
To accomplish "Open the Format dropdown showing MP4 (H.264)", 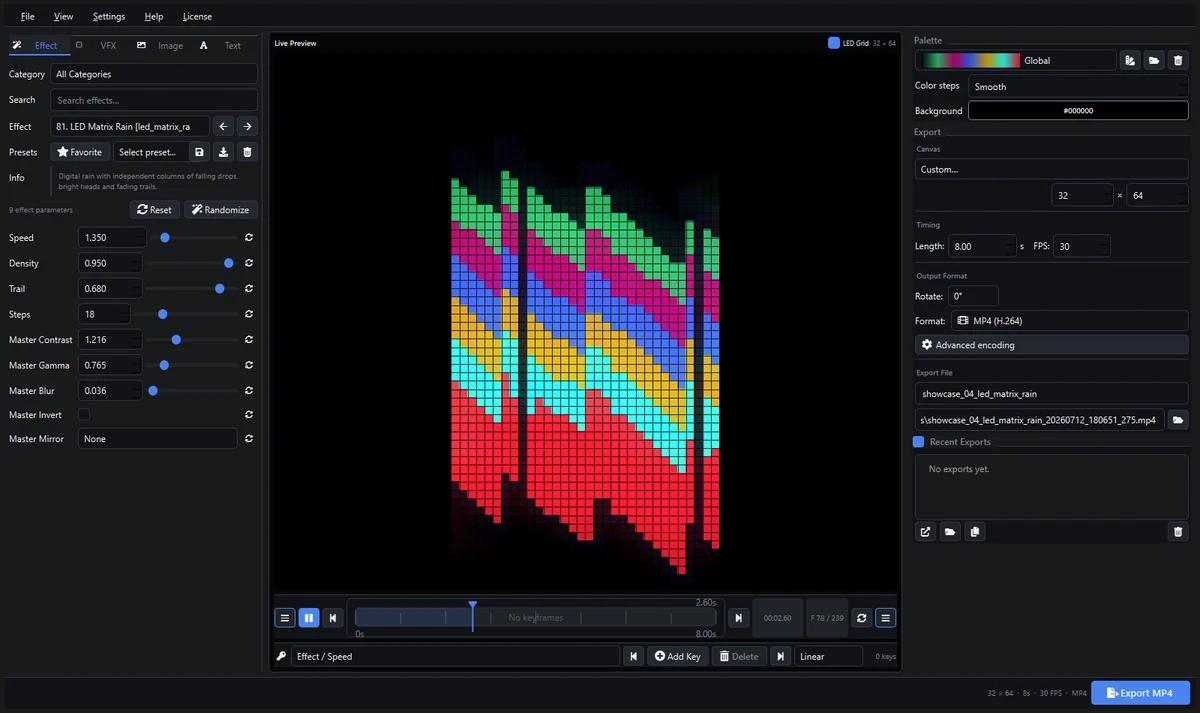I will click(1069, 321).
